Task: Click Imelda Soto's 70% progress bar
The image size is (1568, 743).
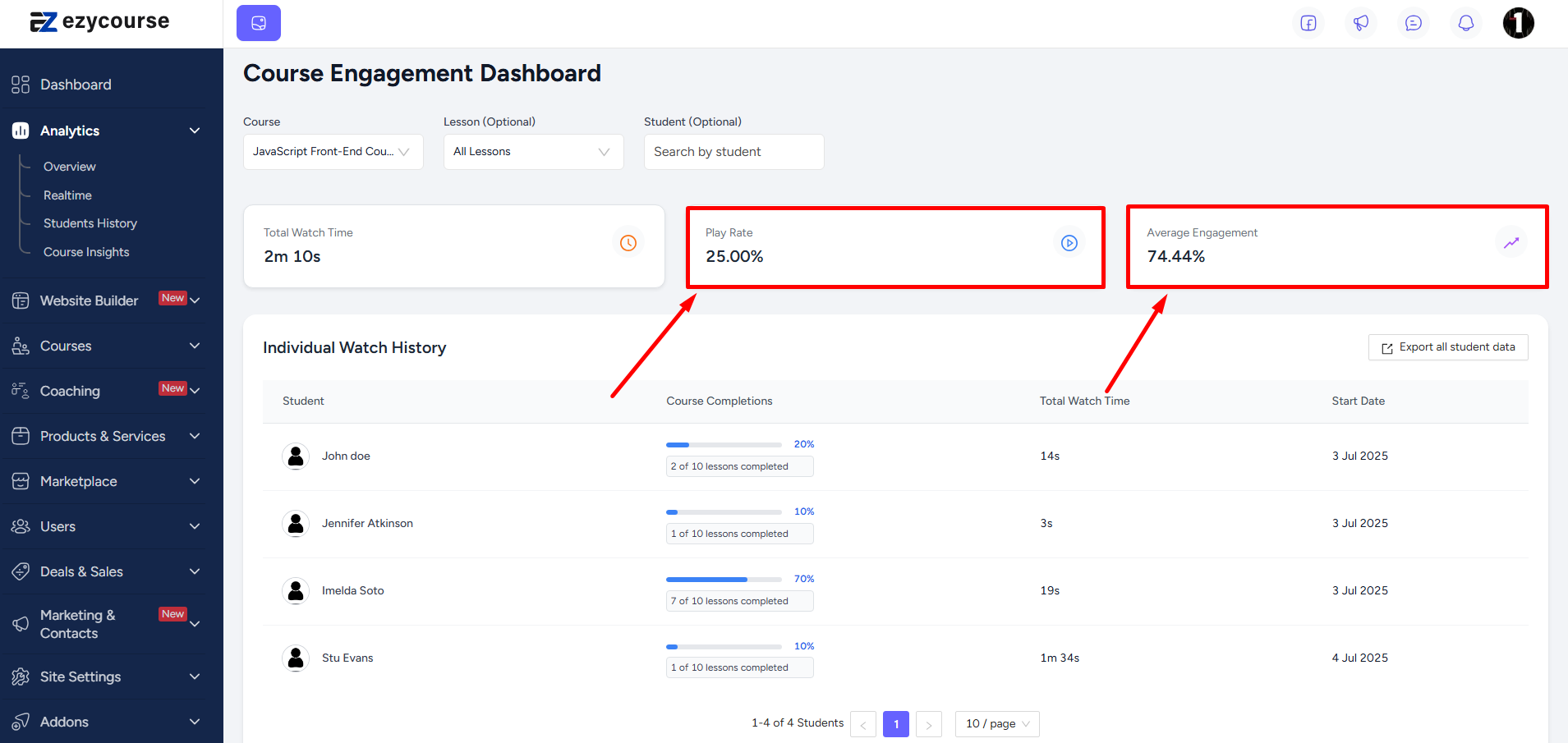Action: coord(724,580)
